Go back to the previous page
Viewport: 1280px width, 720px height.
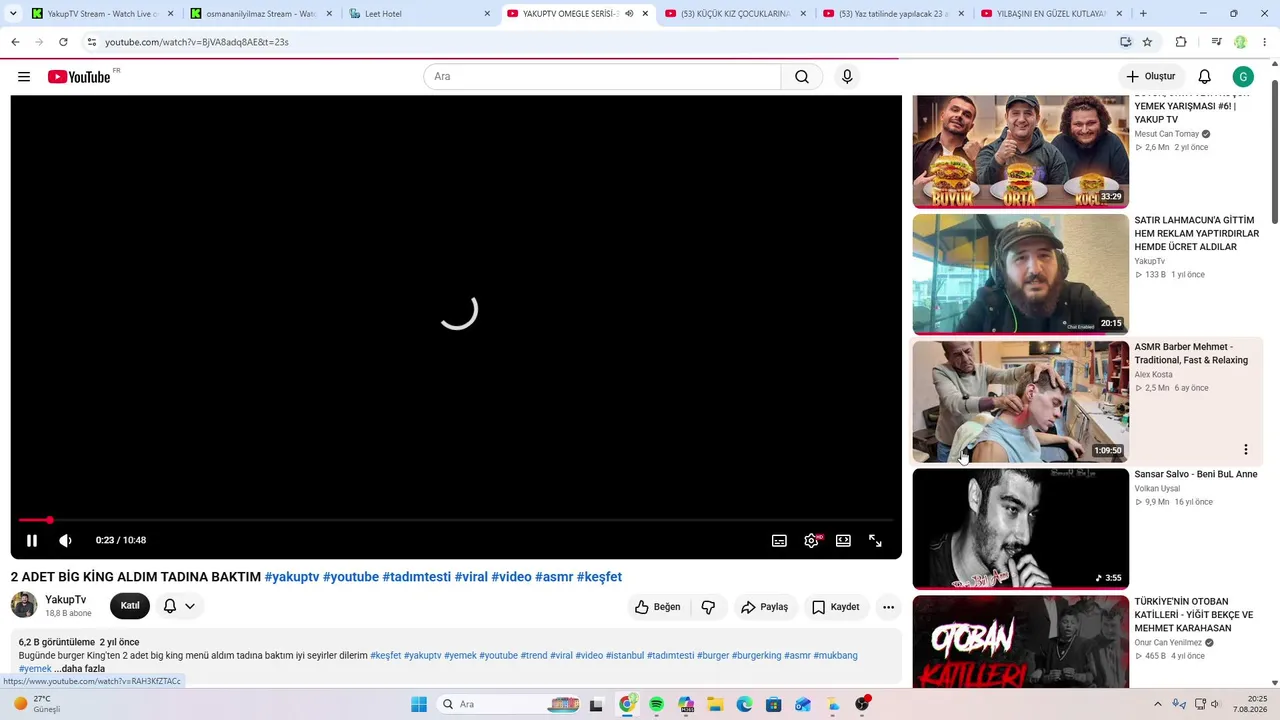tap(15, 42)
